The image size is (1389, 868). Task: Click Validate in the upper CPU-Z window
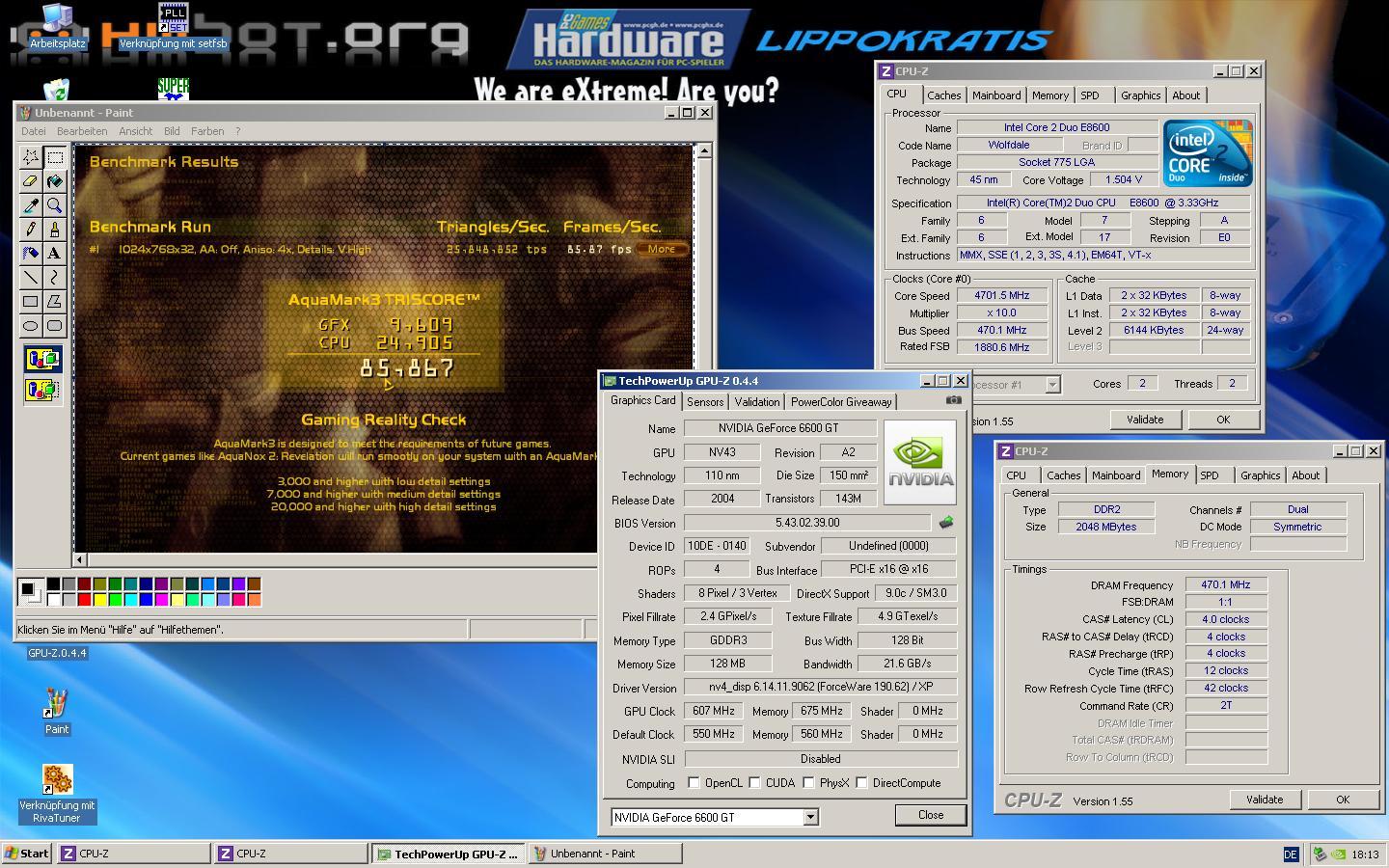[x=1145, y=420]
